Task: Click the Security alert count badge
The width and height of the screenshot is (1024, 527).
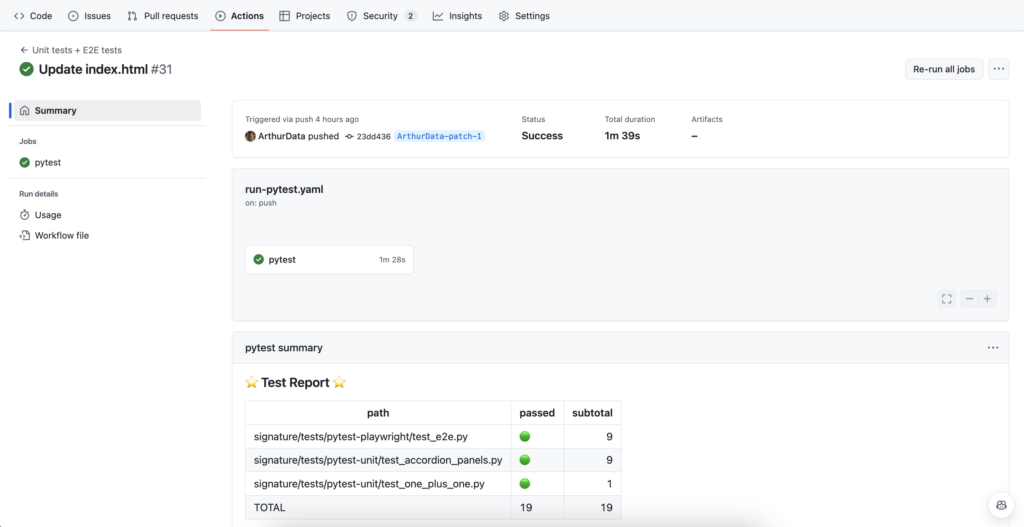Action: (x=410, y=16)
